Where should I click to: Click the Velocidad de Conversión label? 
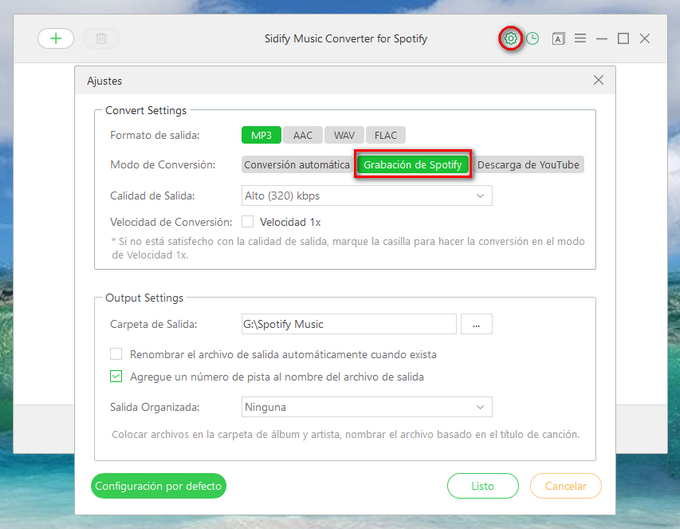(171, 222)
